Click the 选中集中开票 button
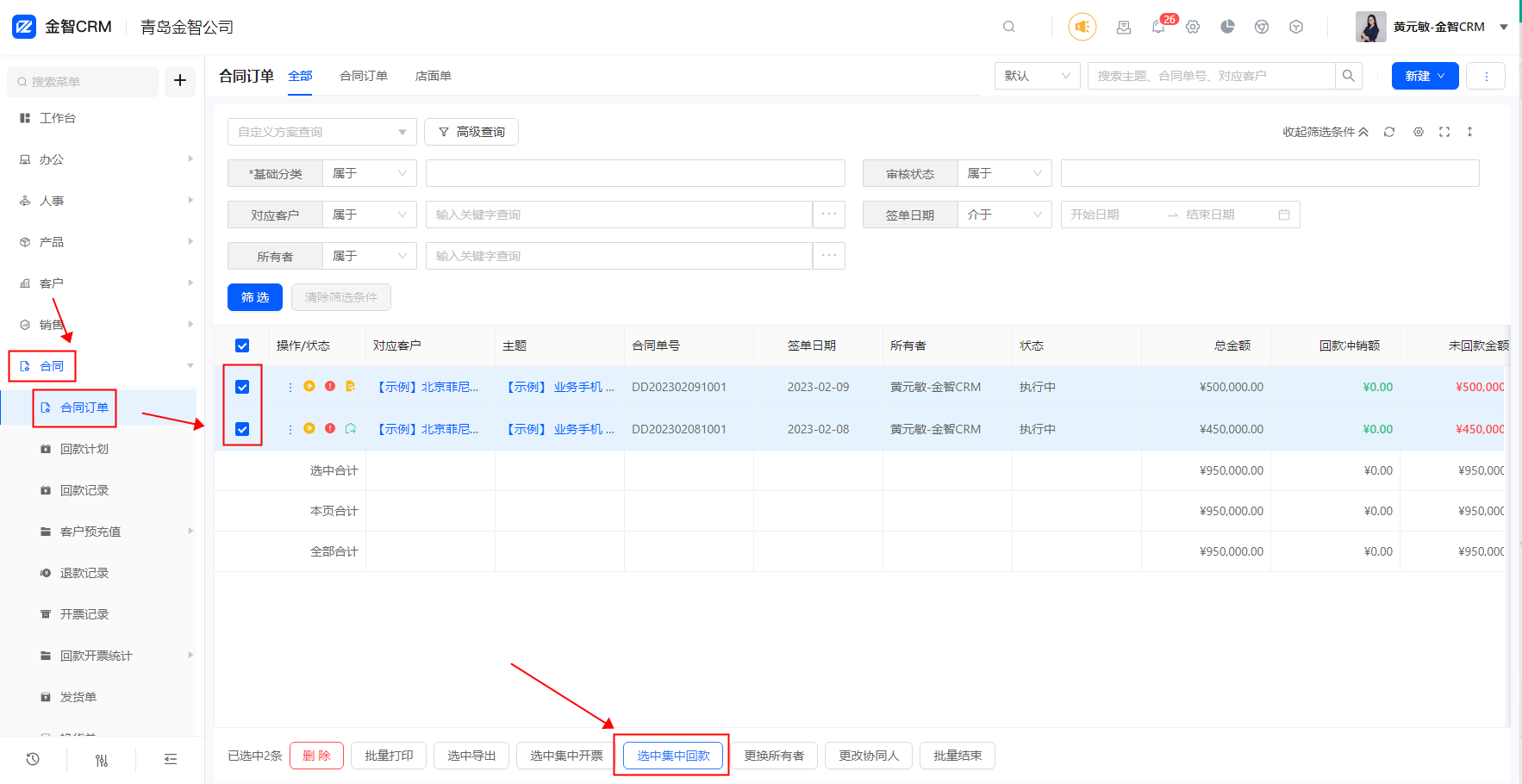Screen dimensions: 1522x784 566,756
